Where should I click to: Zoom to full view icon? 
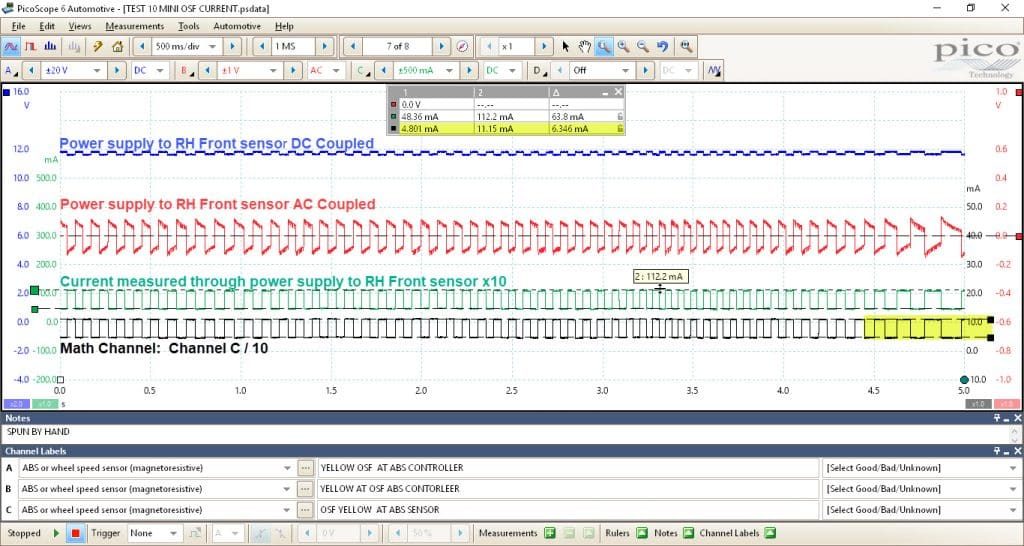pos(686,46)
